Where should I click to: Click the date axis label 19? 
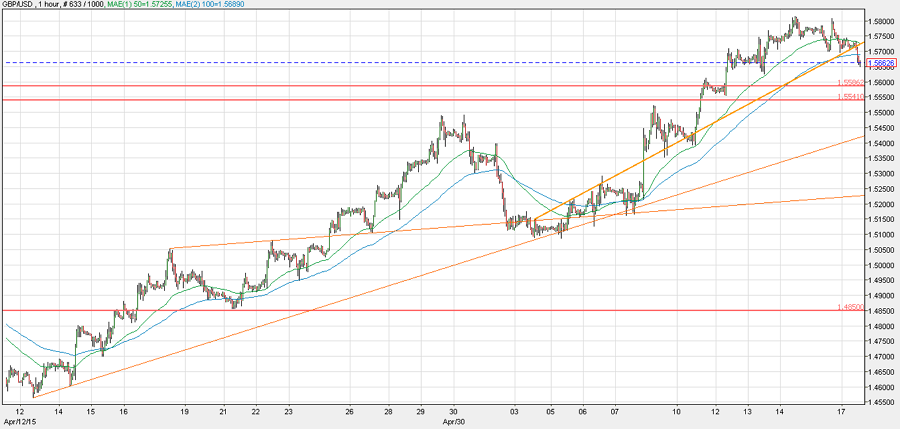184,412
